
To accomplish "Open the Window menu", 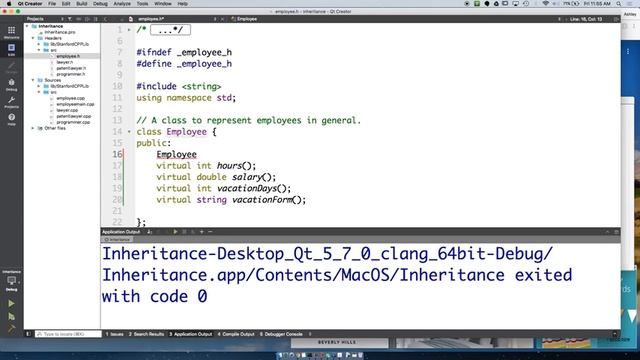I will pos(162,4).
